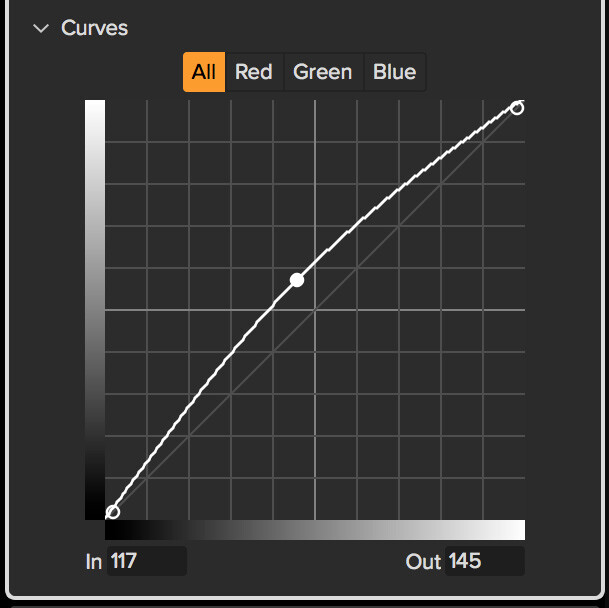Click the center intersection of the curve grid
609x608 pixels.
[315, 310]
